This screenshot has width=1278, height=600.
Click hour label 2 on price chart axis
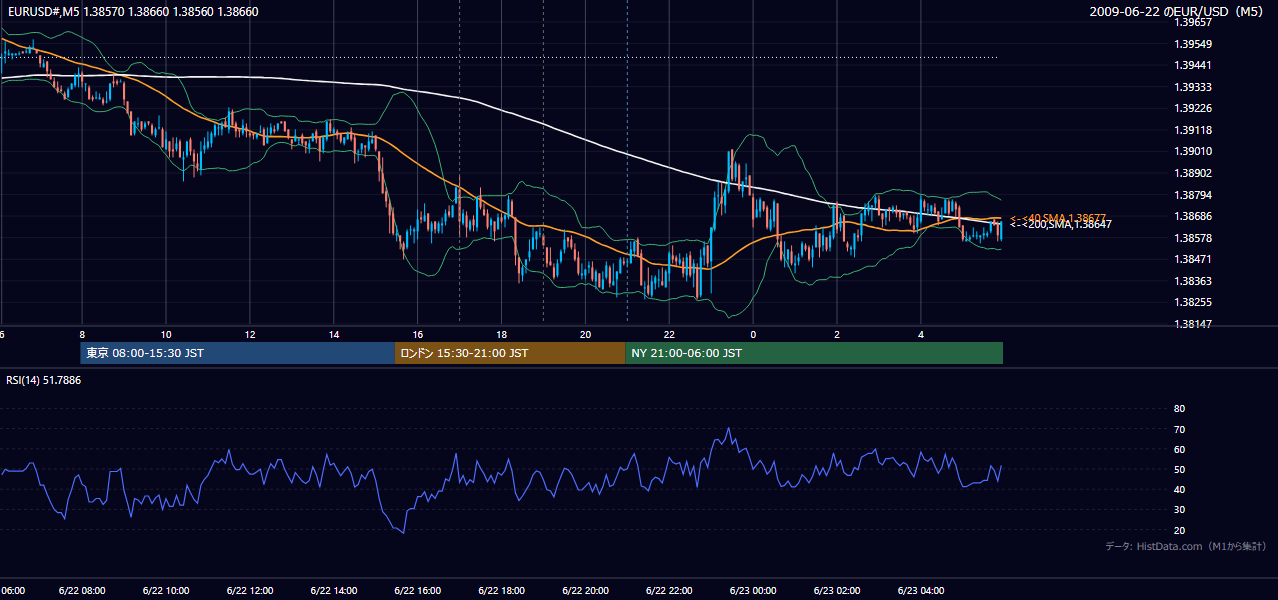[837, 334]
